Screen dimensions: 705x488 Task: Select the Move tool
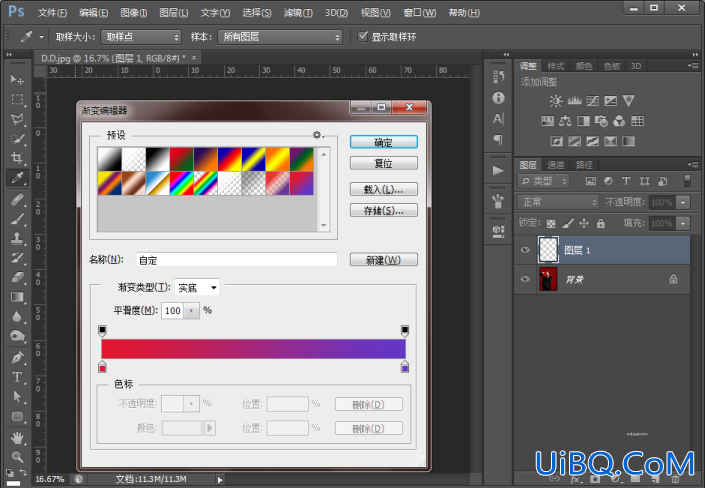(x=17, y=80)
